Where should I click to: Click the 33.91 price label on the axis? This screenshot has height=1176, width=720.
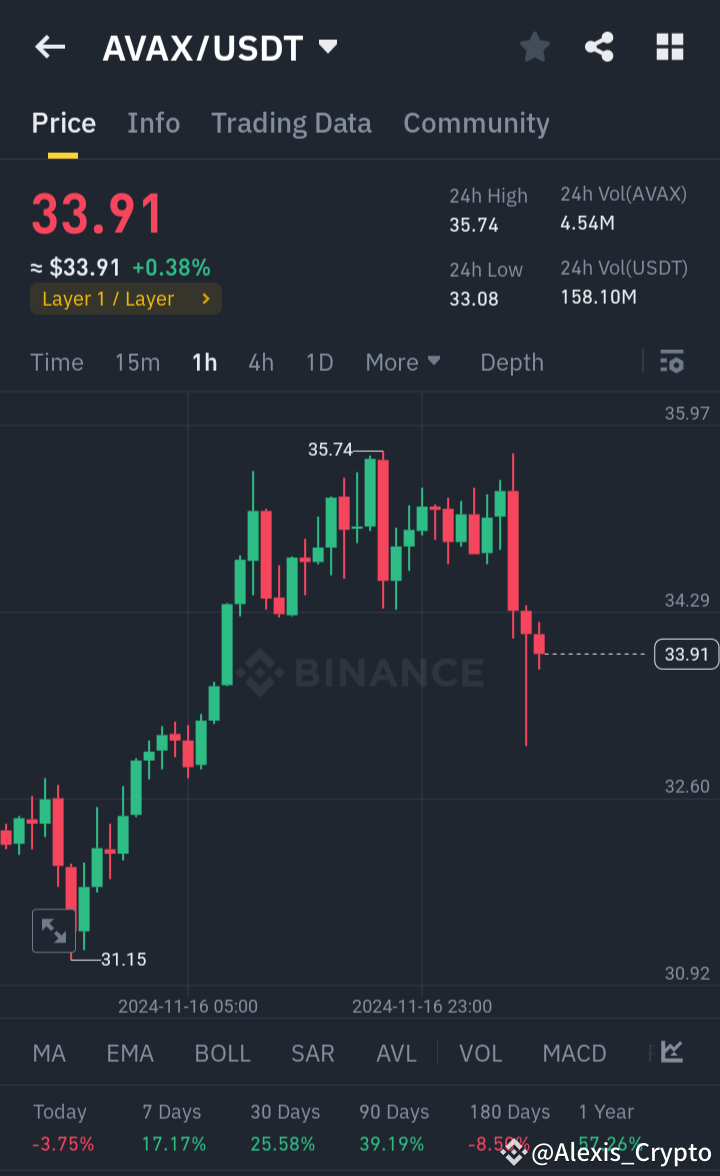tap(686, 654)
